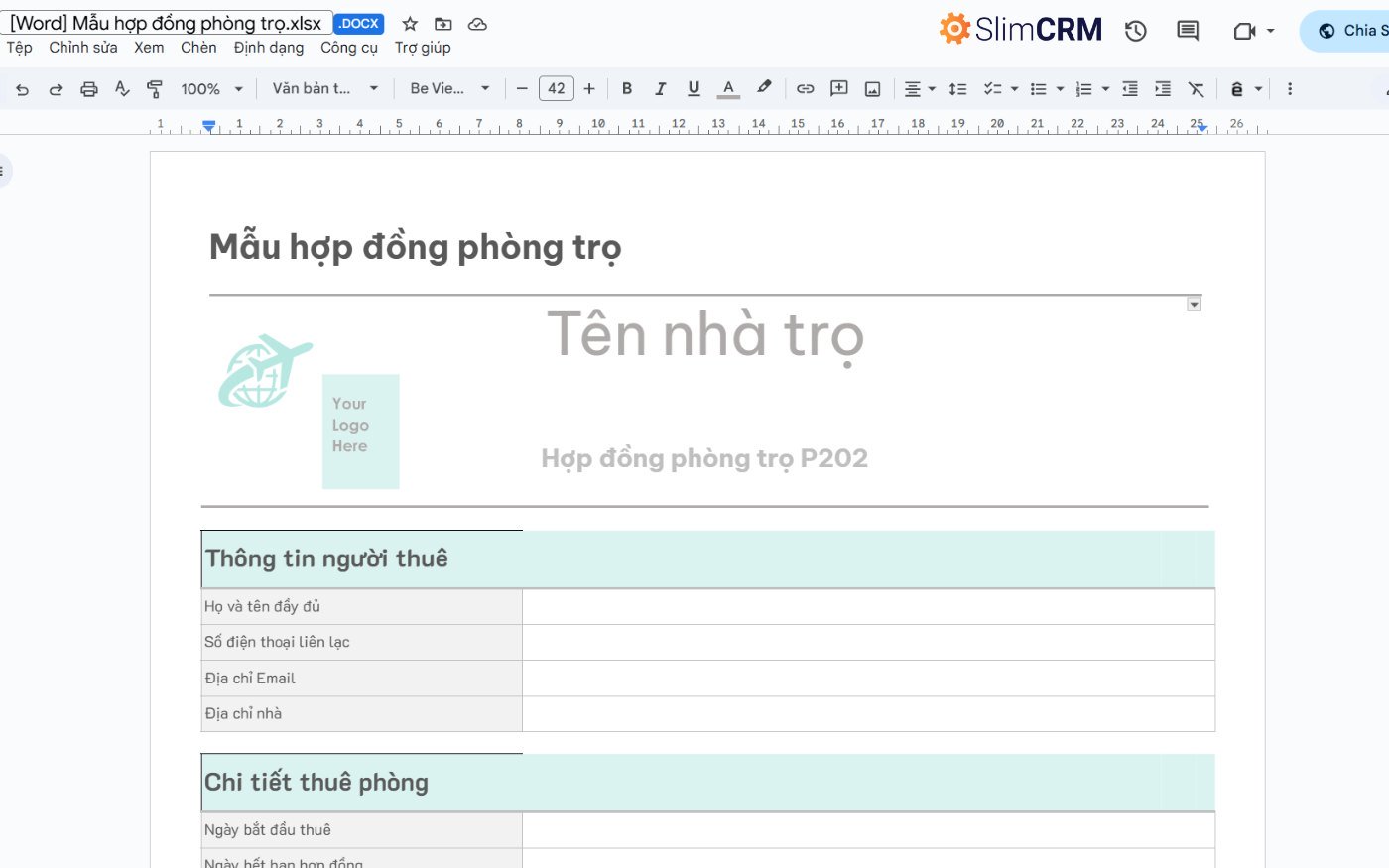The width and height of the screenshot is (1389, 868).
Task: Clear formatting with the clear format icon
Action: (x=1196, y=88)
